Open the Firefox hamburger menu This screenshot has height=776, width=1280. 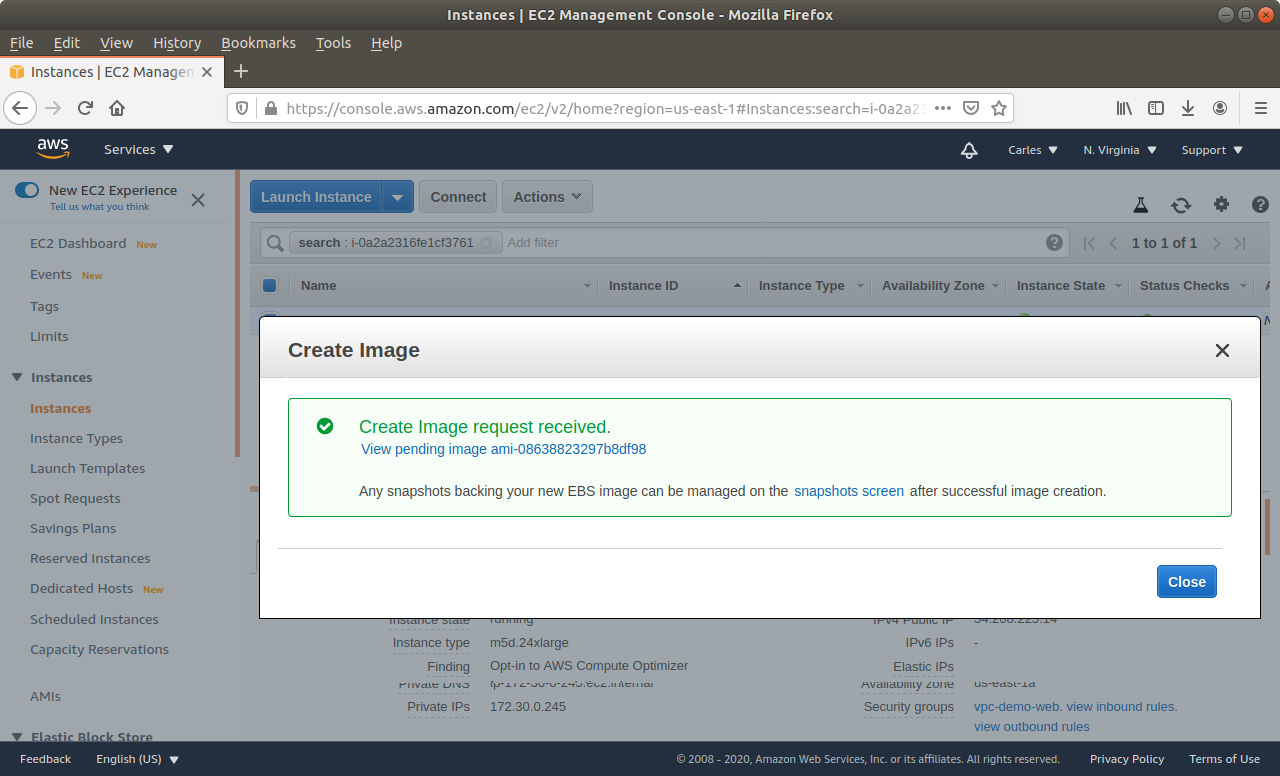[x=1260, y=108]
